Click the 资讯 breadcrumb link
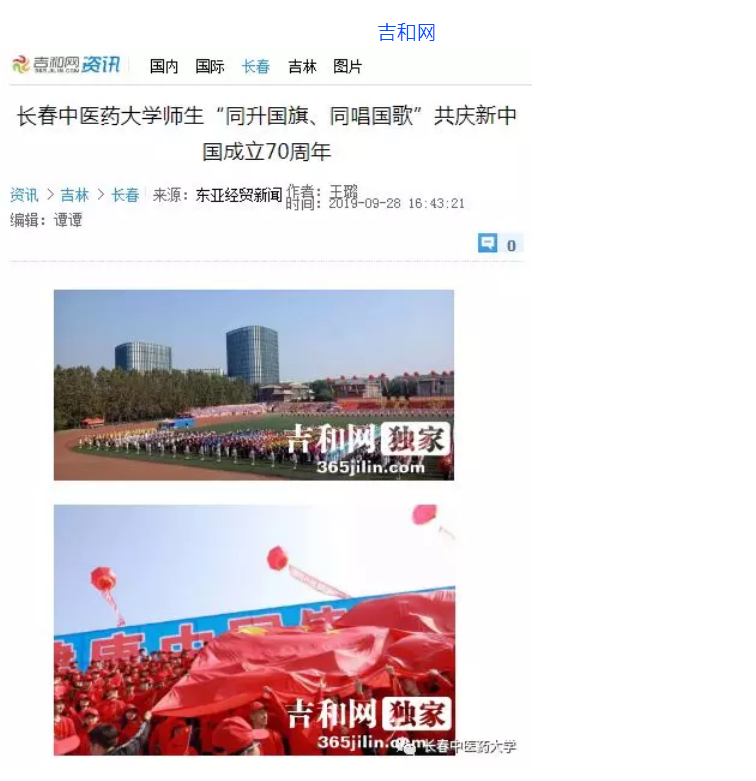The image size is (756, 781). [24, 195]
